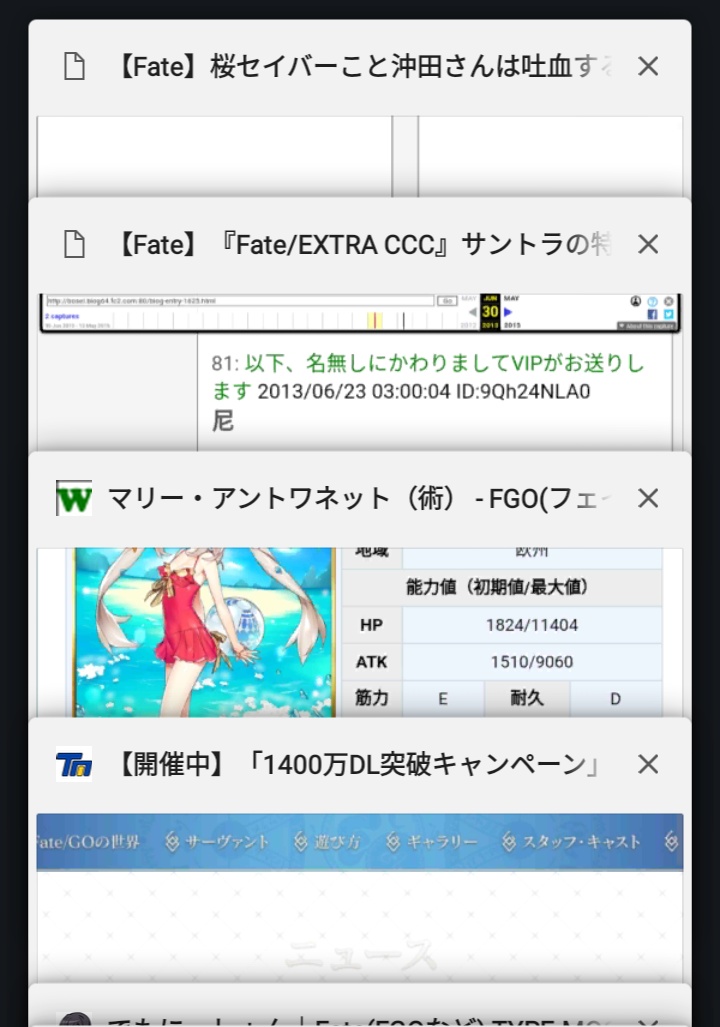Open the news page preview with ニュース heading
The width and height of the screenshot is (720, 1027).
[360, 920]
